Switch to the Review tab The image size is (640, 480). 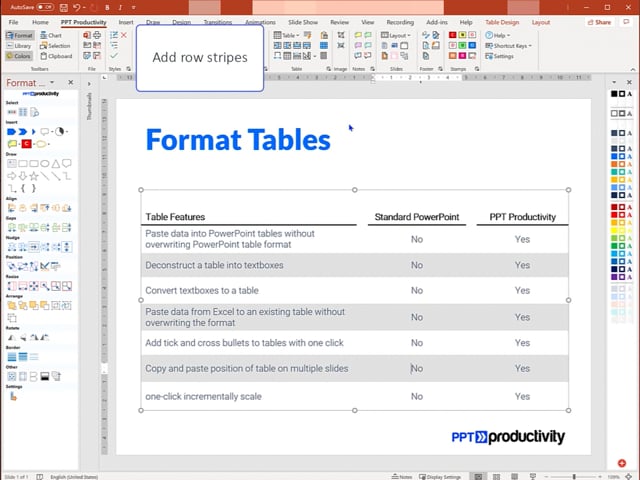click(340, 22)
